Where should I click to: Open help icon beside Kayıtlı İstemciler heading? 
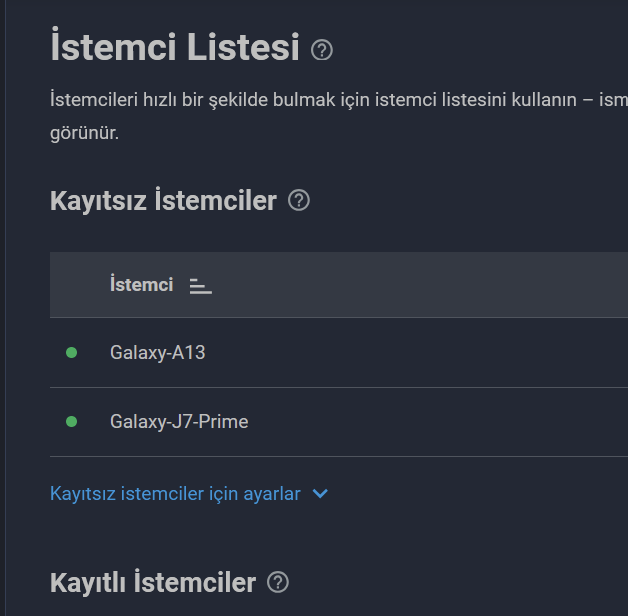click(278, 582)
